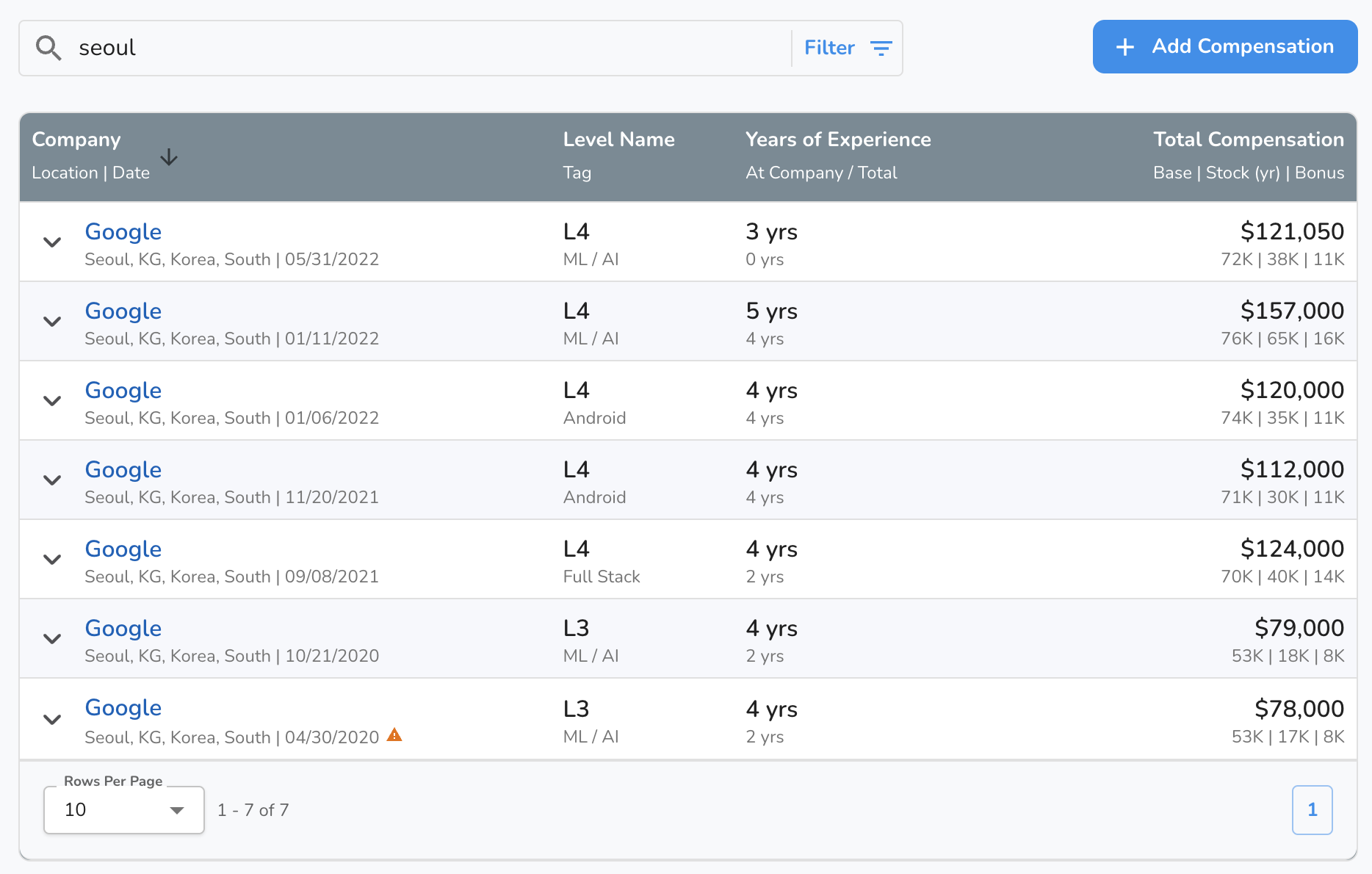Click the $157,000 total compensation value
Image resolution: width=1372 pixels, height=874 pixels.
tap(1292, 311)
